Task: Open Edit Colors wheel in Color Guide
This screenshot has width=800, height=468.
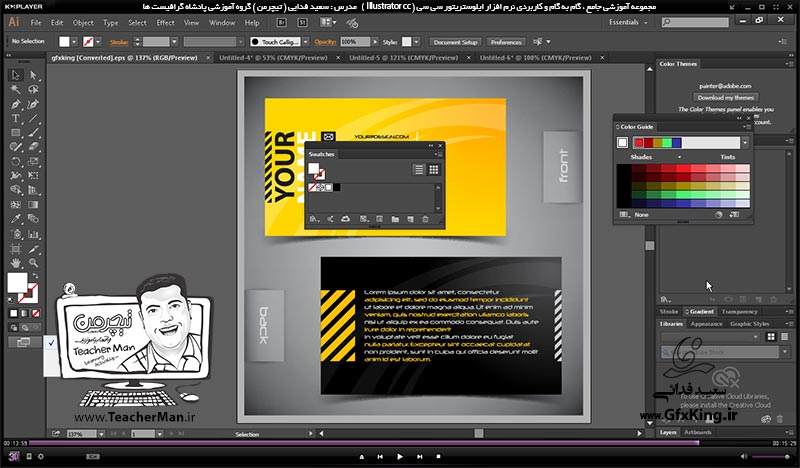Action: [718, 215]
